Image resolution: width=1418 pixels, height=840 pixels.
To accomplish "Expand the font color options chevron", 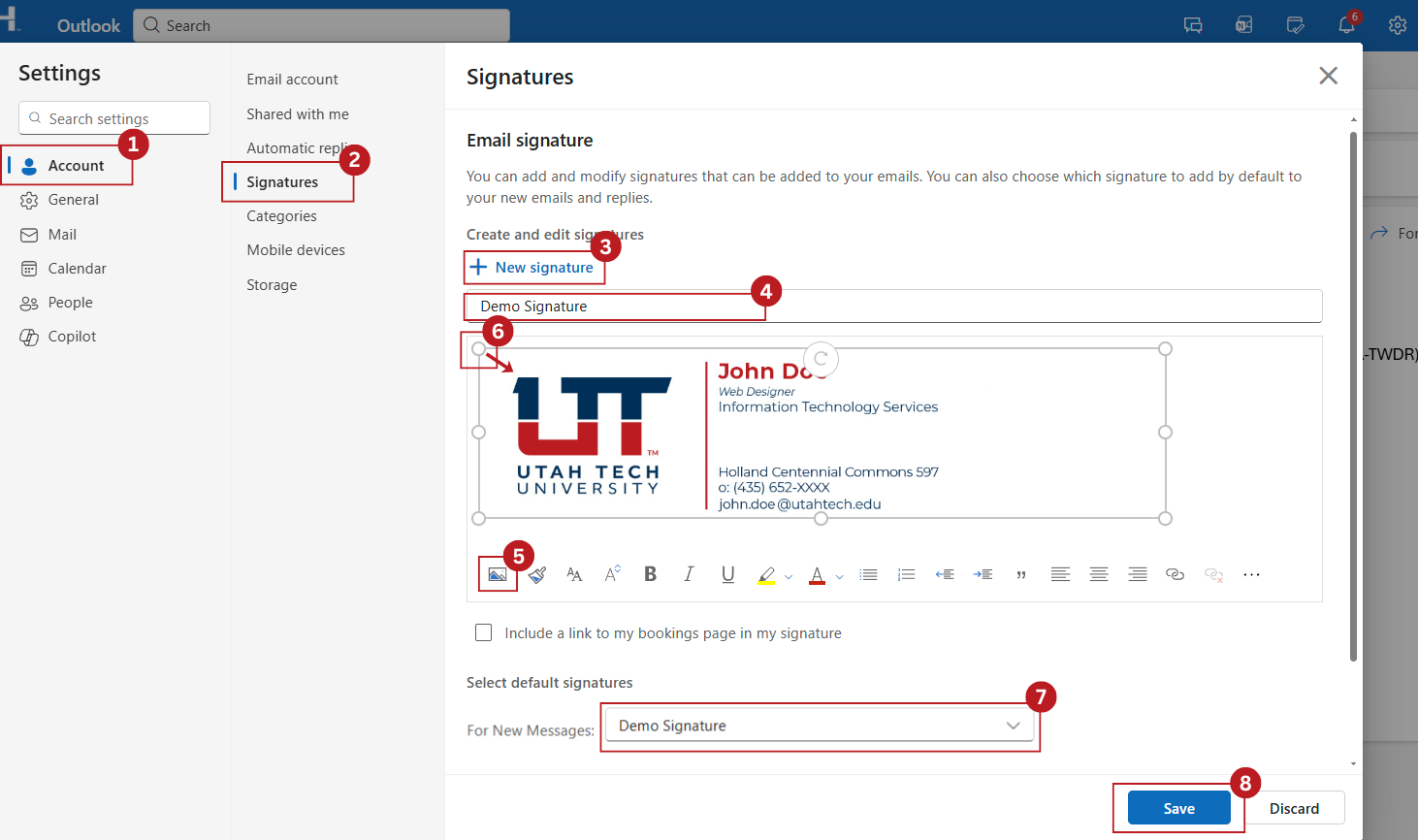I will (x=840, y=576).
